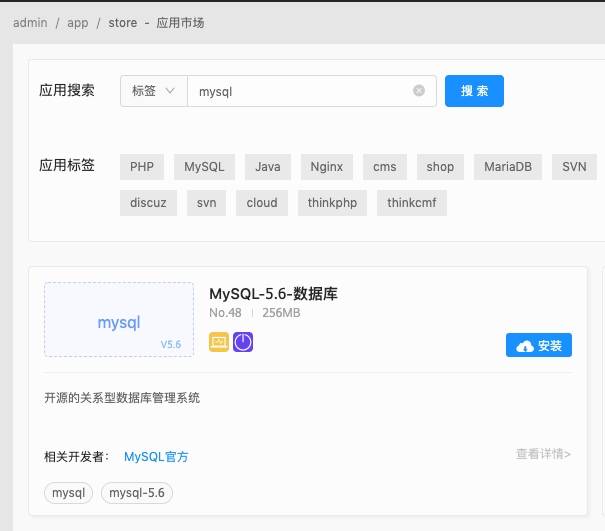This screenshot has width=605, height=531.
Task: Choose the shop tag
Action: (x=440, y=167)
